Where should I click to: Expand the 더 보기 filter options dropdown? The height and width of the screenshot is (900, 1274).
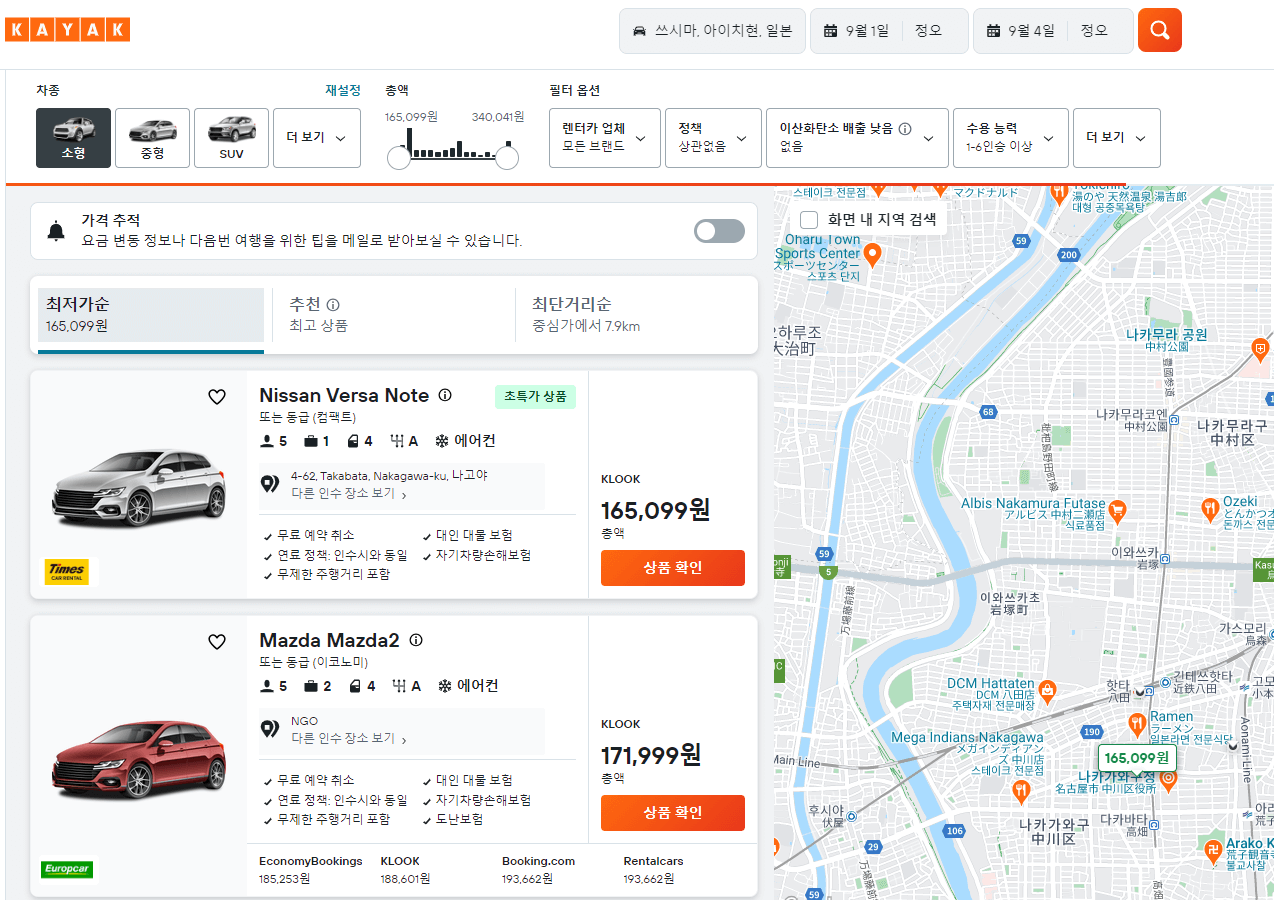coord(1117,138)
